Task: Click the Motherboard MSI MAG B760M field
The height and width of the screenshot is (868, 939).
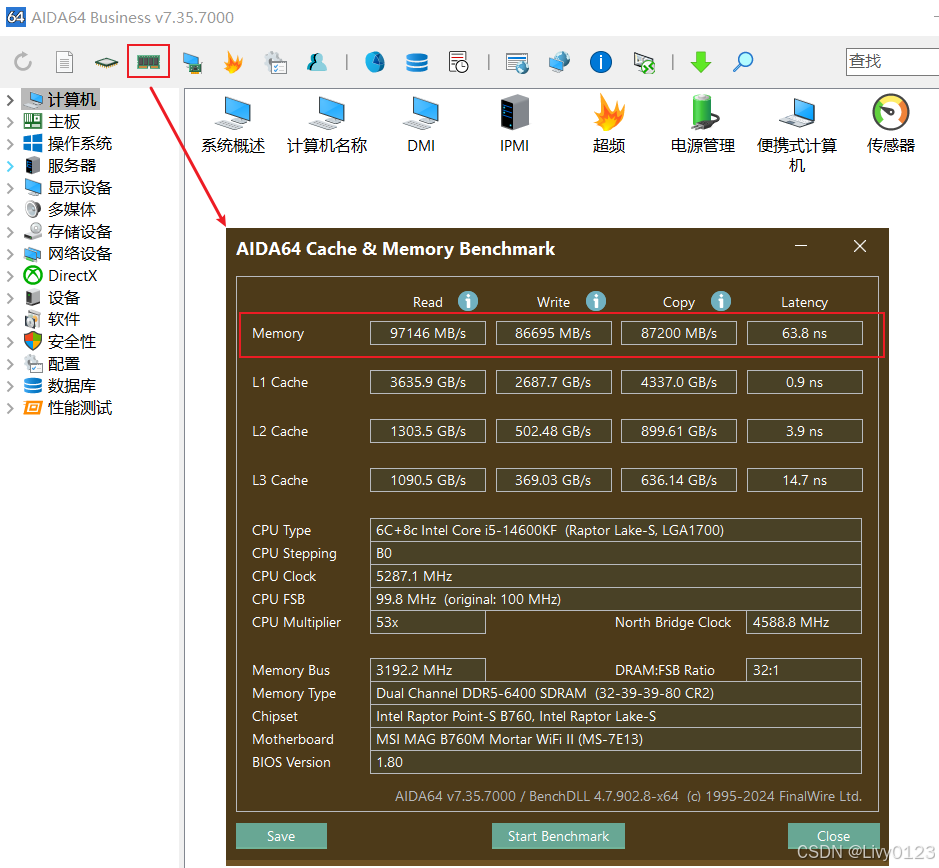Action: pyautogui.click(x=616, y=739)
